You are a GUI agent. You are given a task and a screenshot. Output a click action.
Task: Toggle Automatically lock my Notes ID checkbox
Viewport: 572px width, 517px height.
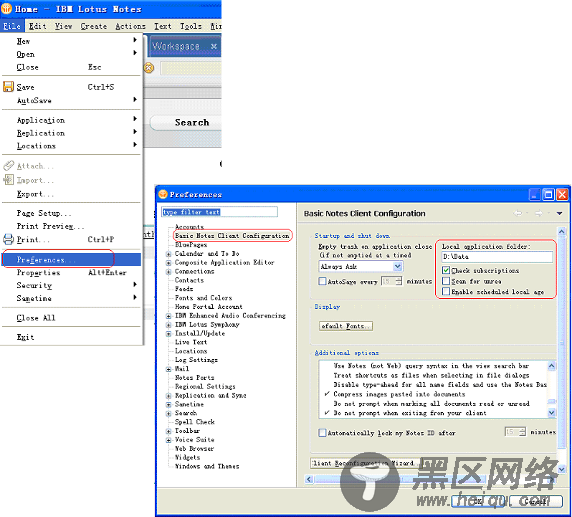[322, 433]
